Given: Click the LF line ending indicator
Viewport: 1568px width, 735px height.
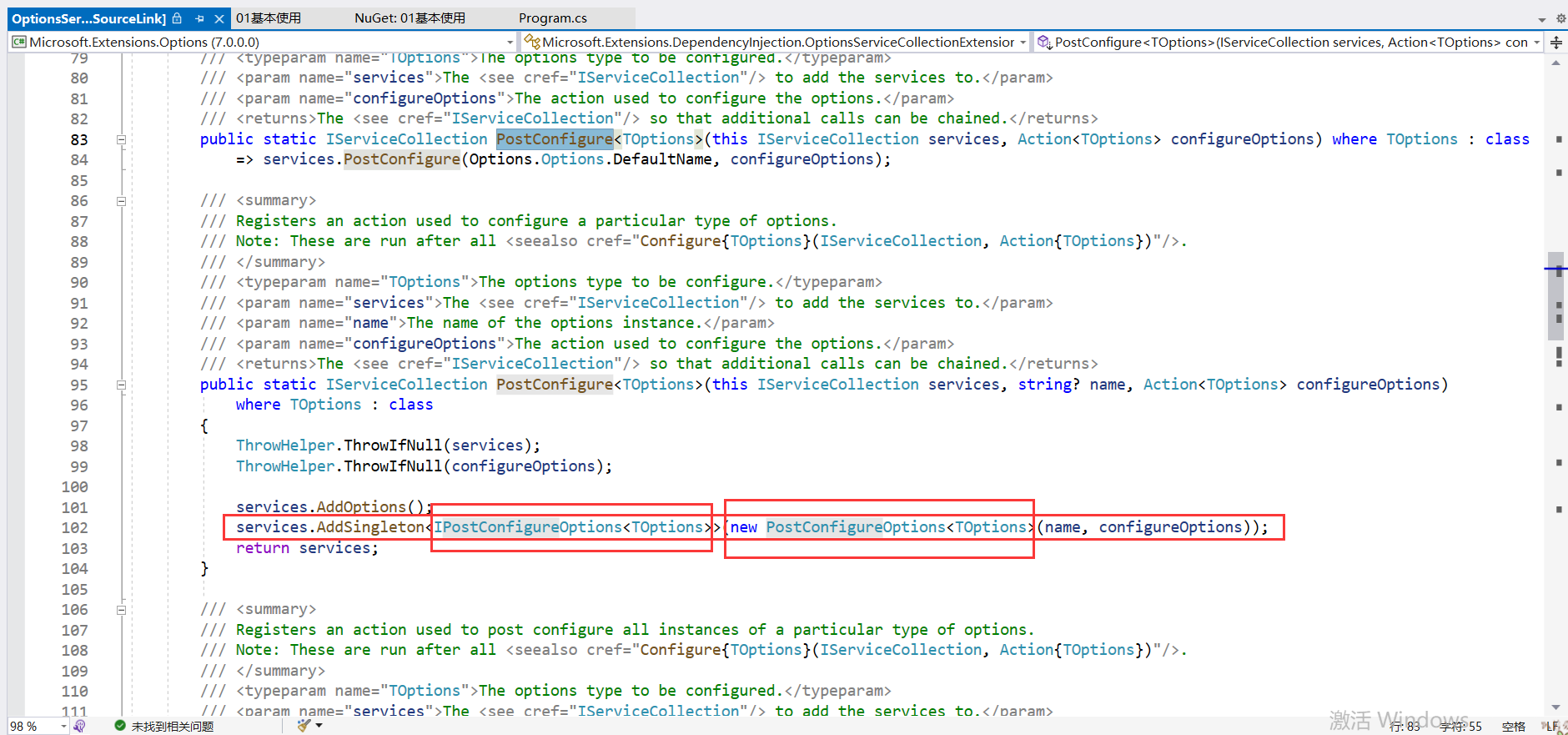Looking at the screenshot, I should coord(1552,727).
